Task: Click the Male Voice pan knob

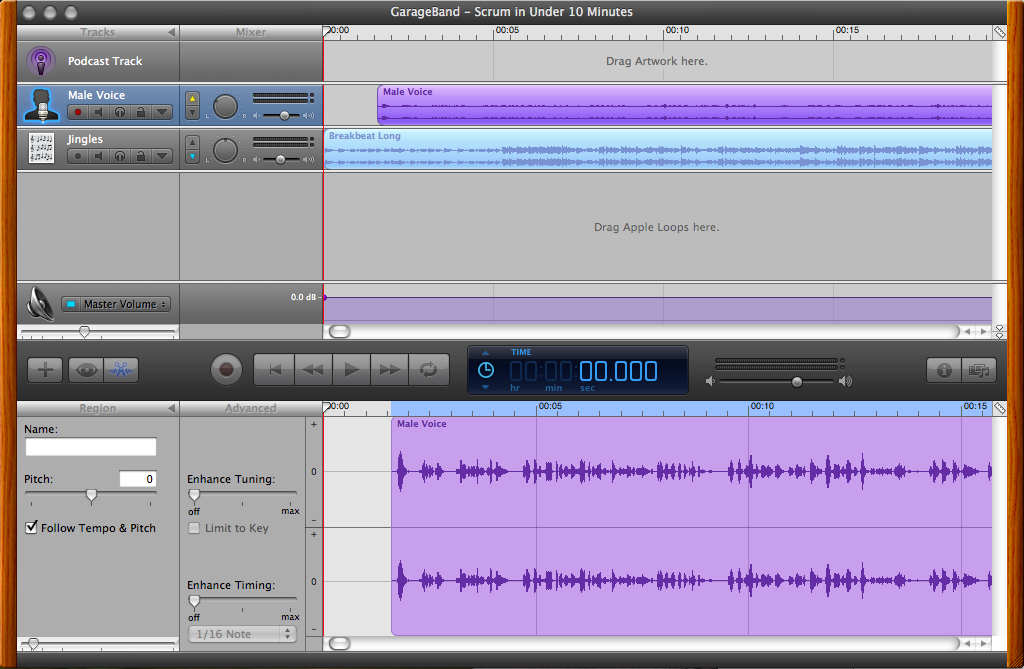Action: 225,106
